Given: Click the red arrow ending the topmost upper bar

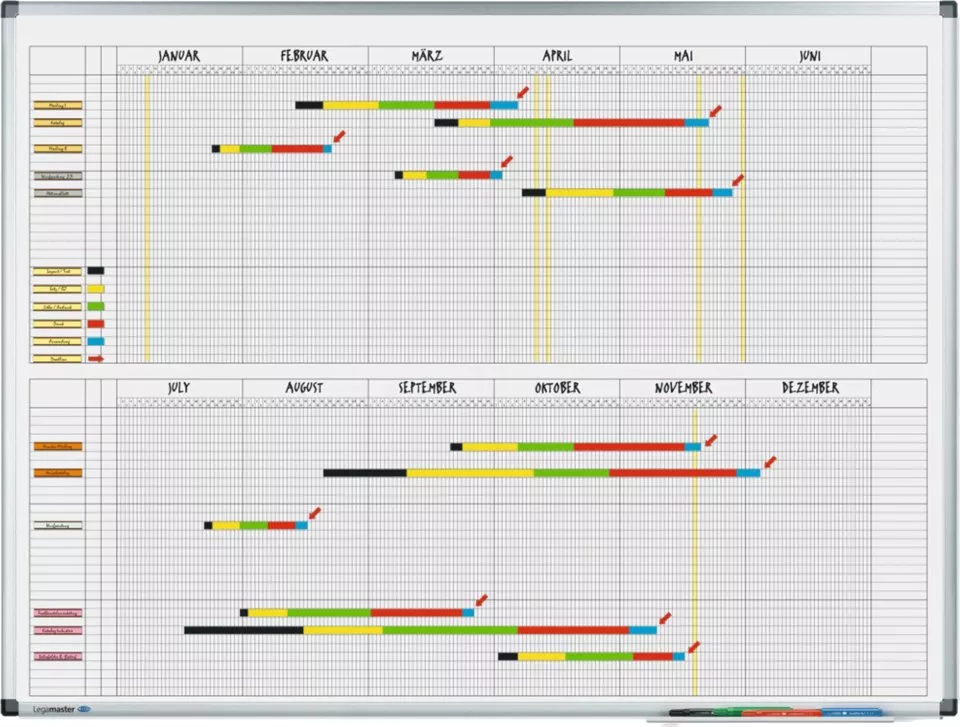Looking at the screenshot, I should click(523, 92).
